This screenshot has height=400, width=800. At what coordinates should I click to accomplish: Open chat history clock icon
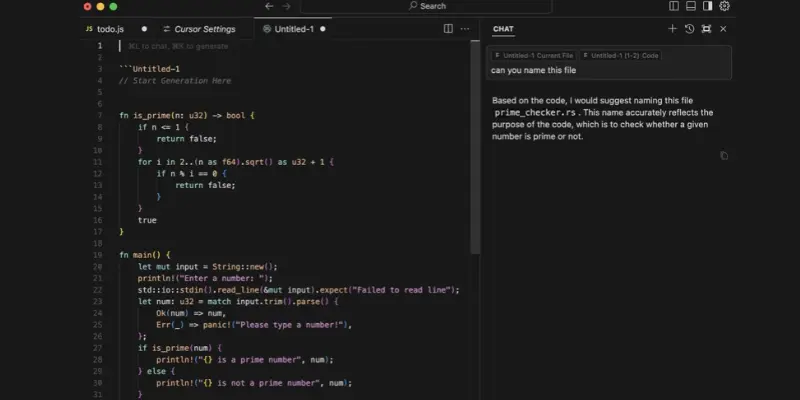[x=689, y=29]
